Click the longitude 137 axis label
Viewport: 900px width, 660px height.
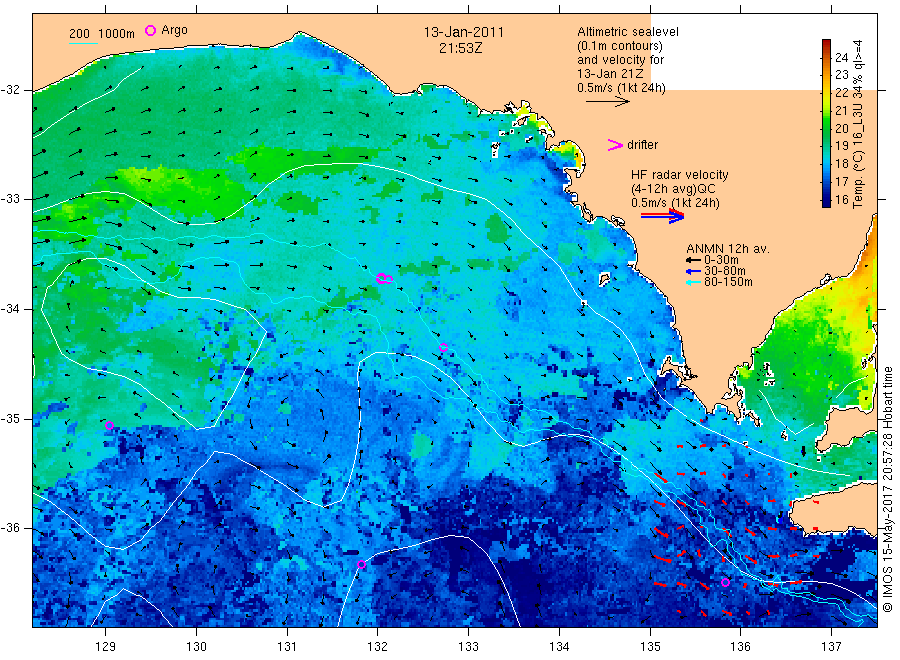click(x=831, y=647)
